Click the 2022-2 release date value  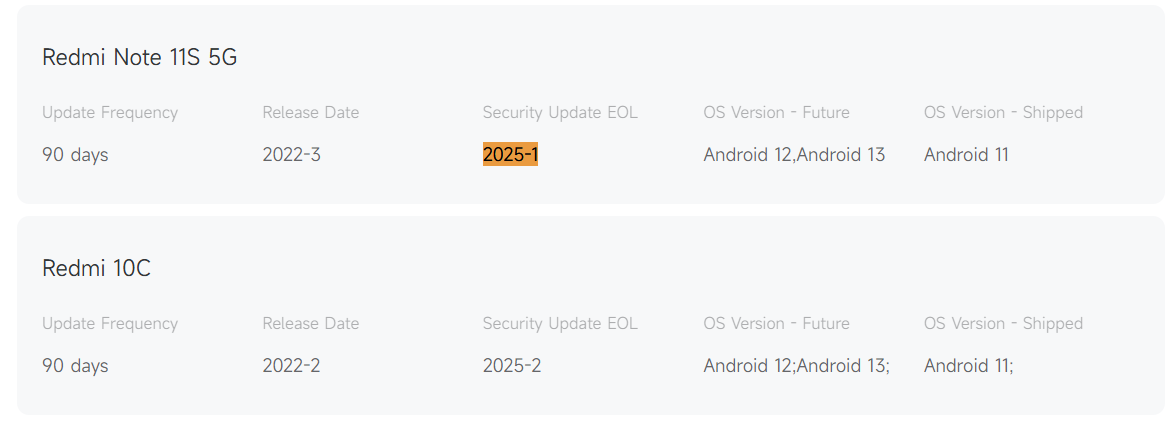tap(291, 366)
